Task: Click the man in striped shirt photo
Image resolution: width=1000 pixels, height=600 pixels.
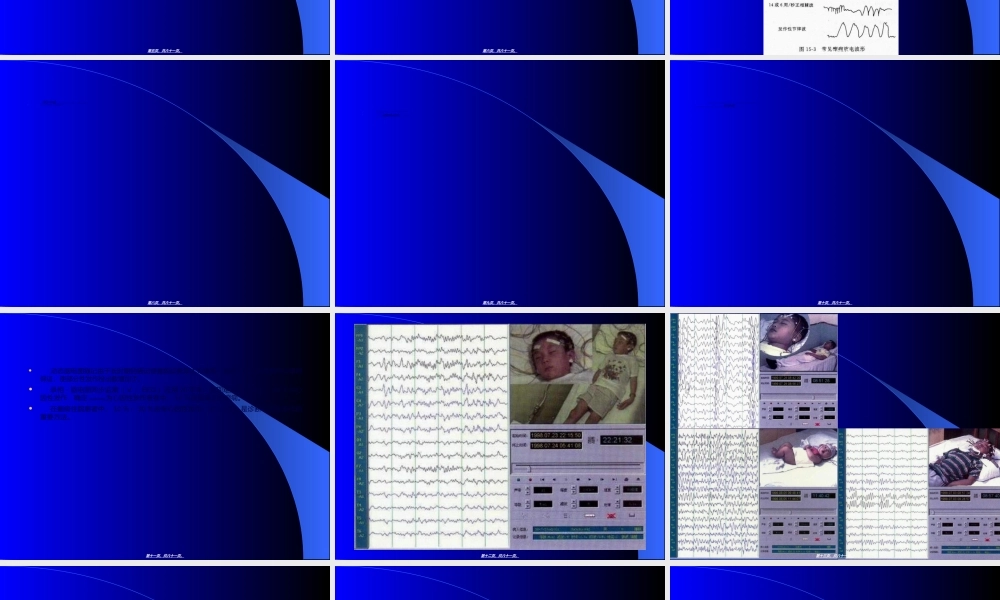Action: click(964, 458)
